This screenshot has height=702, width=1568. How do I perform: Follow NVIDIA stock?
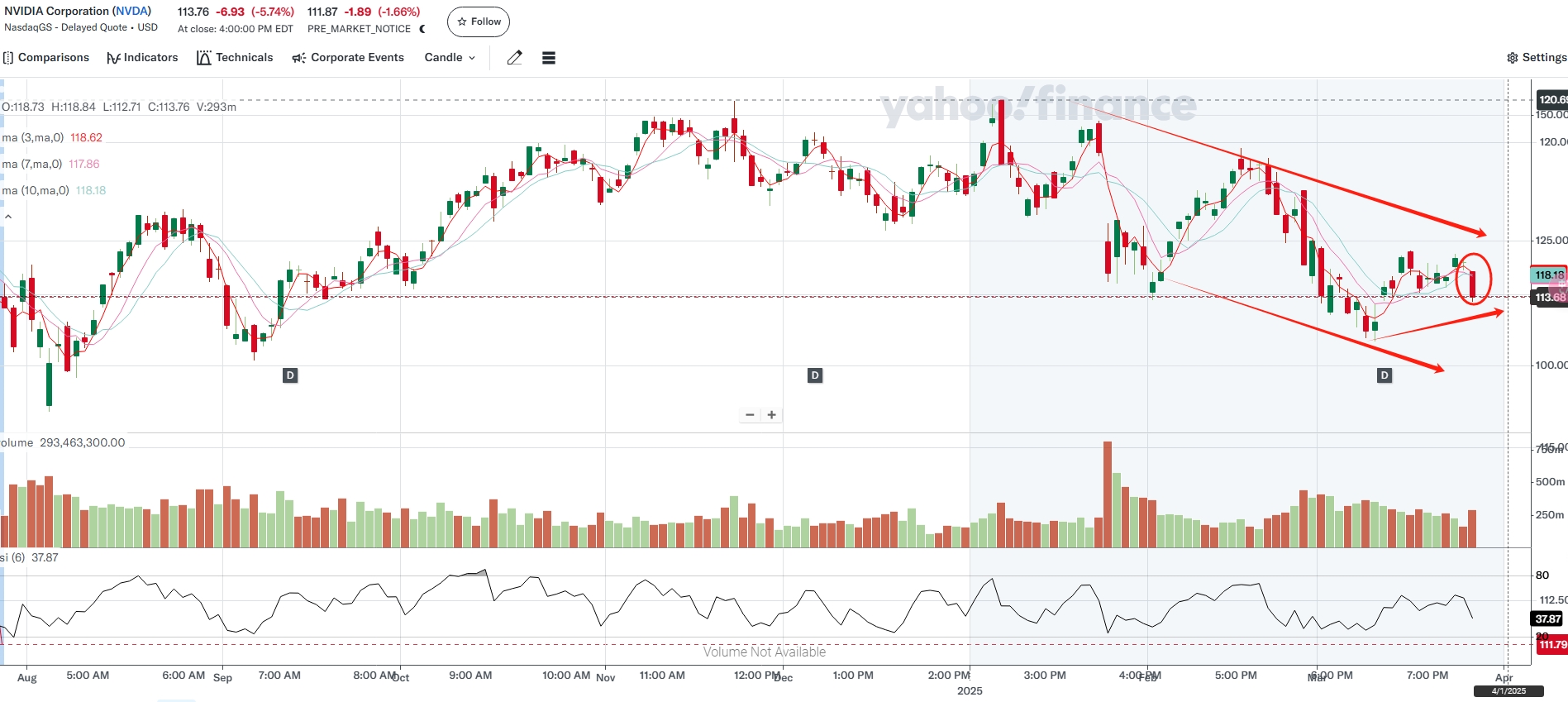pos(479,21)
